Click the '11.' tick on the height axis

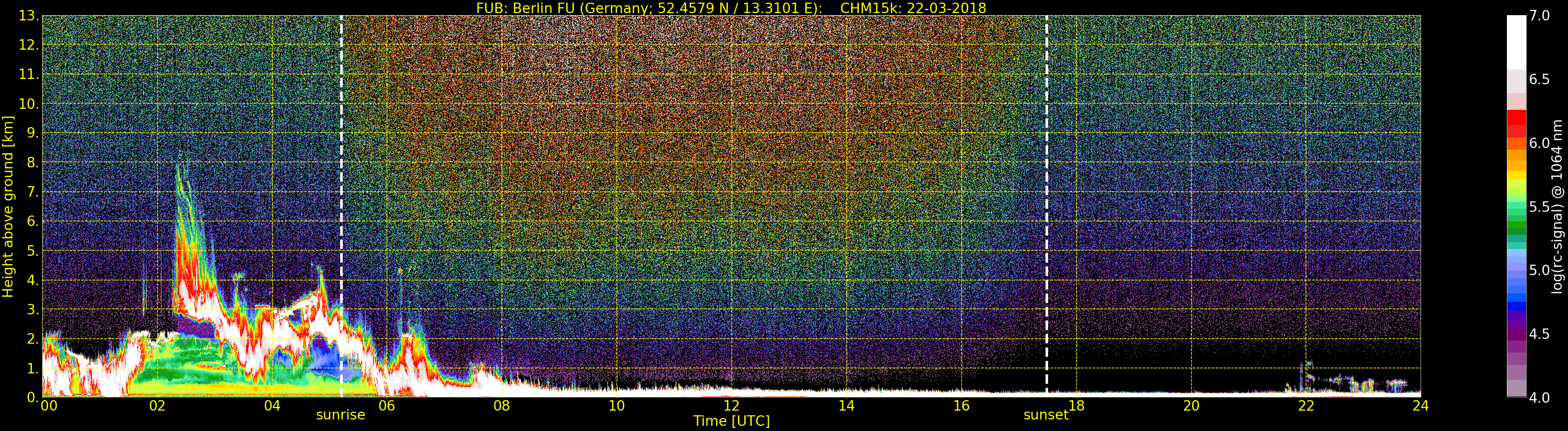(29, 74)
